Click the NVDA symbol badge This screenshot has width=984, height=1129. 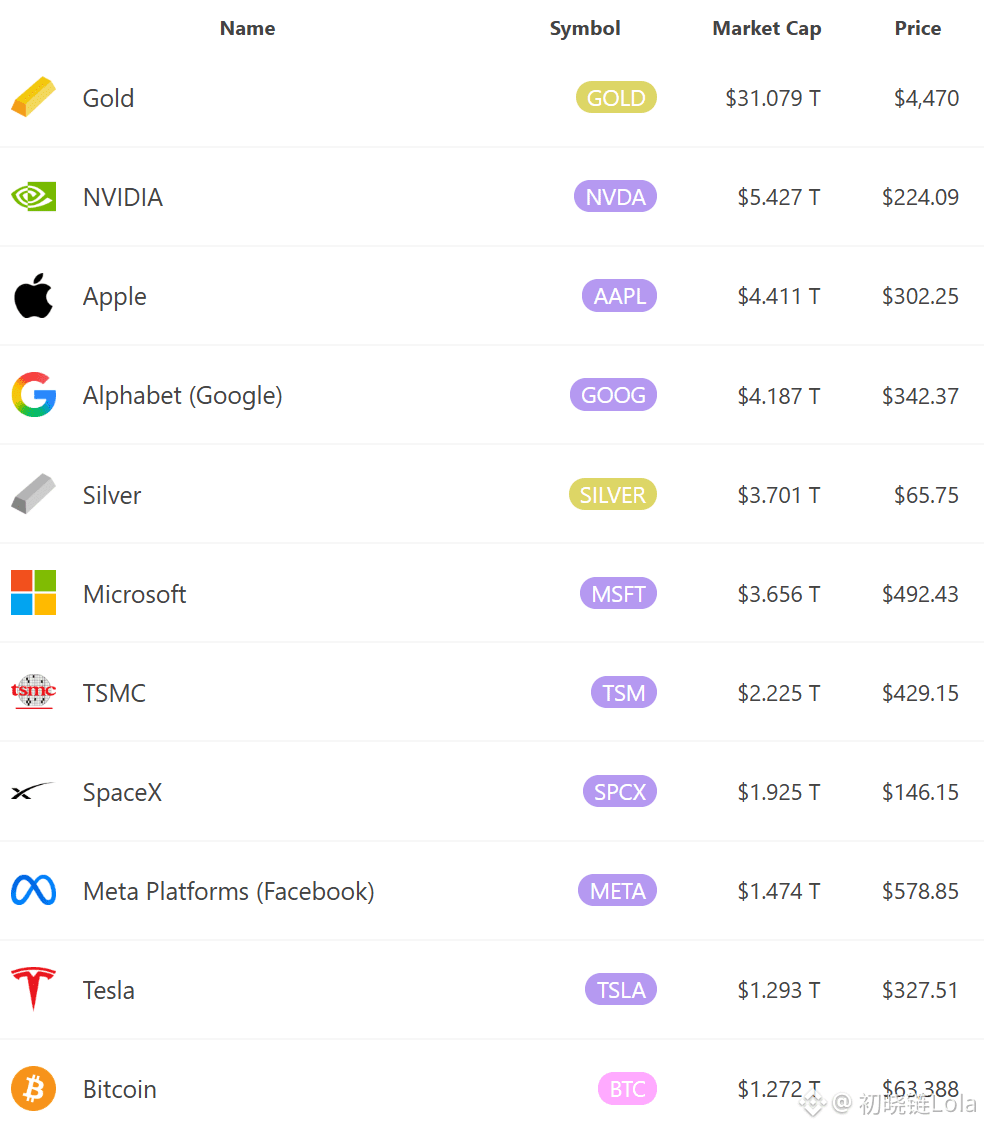tap(615, 197)
